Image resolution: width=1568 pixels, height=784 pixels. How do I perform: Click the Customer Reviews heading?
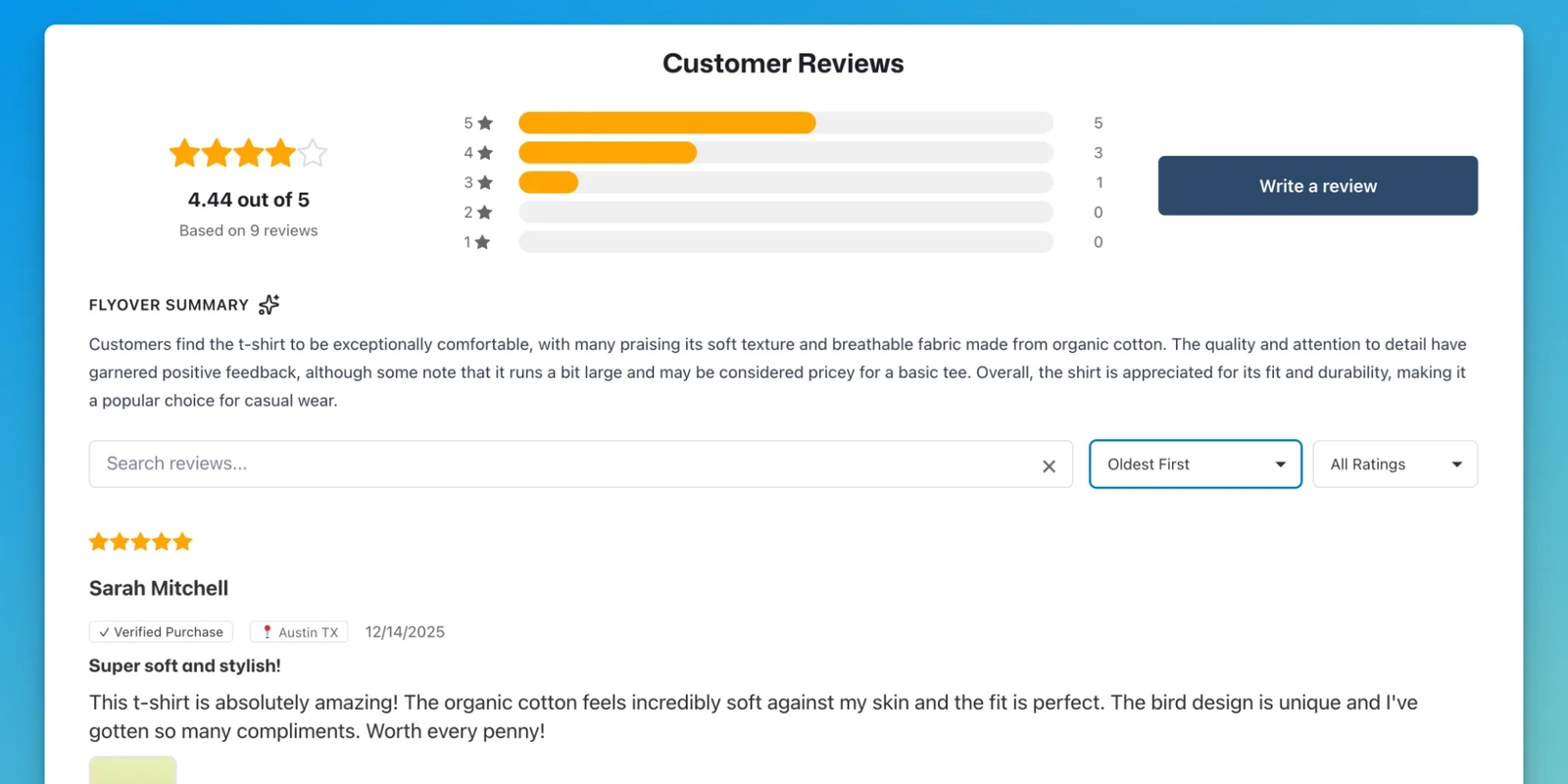coord(783,63)
